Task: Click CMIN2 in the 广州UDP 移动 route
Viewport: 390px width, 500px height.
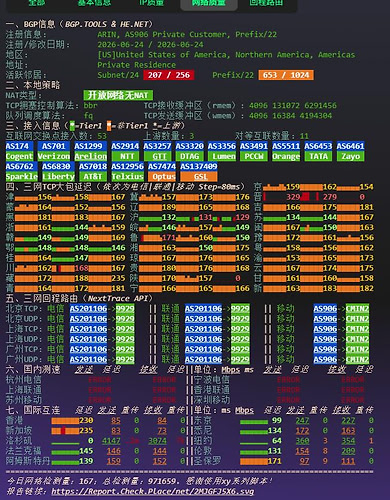Action: (357, 359)
